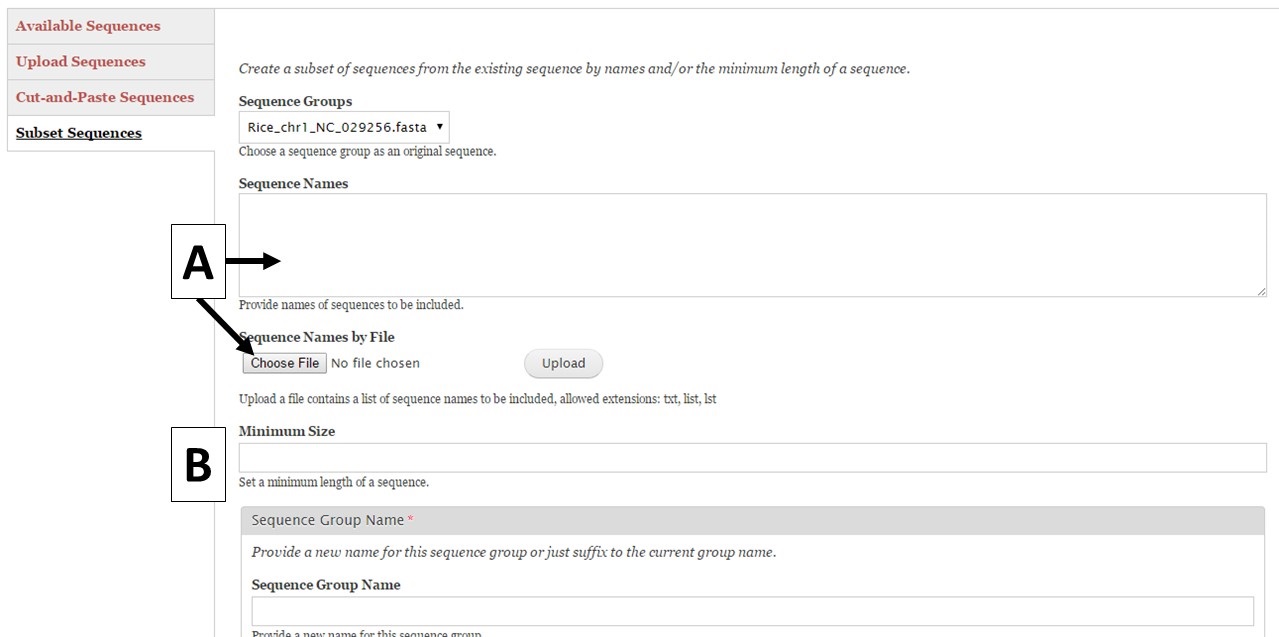1279x637 pixels.
Task: Go to the Cut-and-Paste Sequences tab
Action: (x=105, y=98)
